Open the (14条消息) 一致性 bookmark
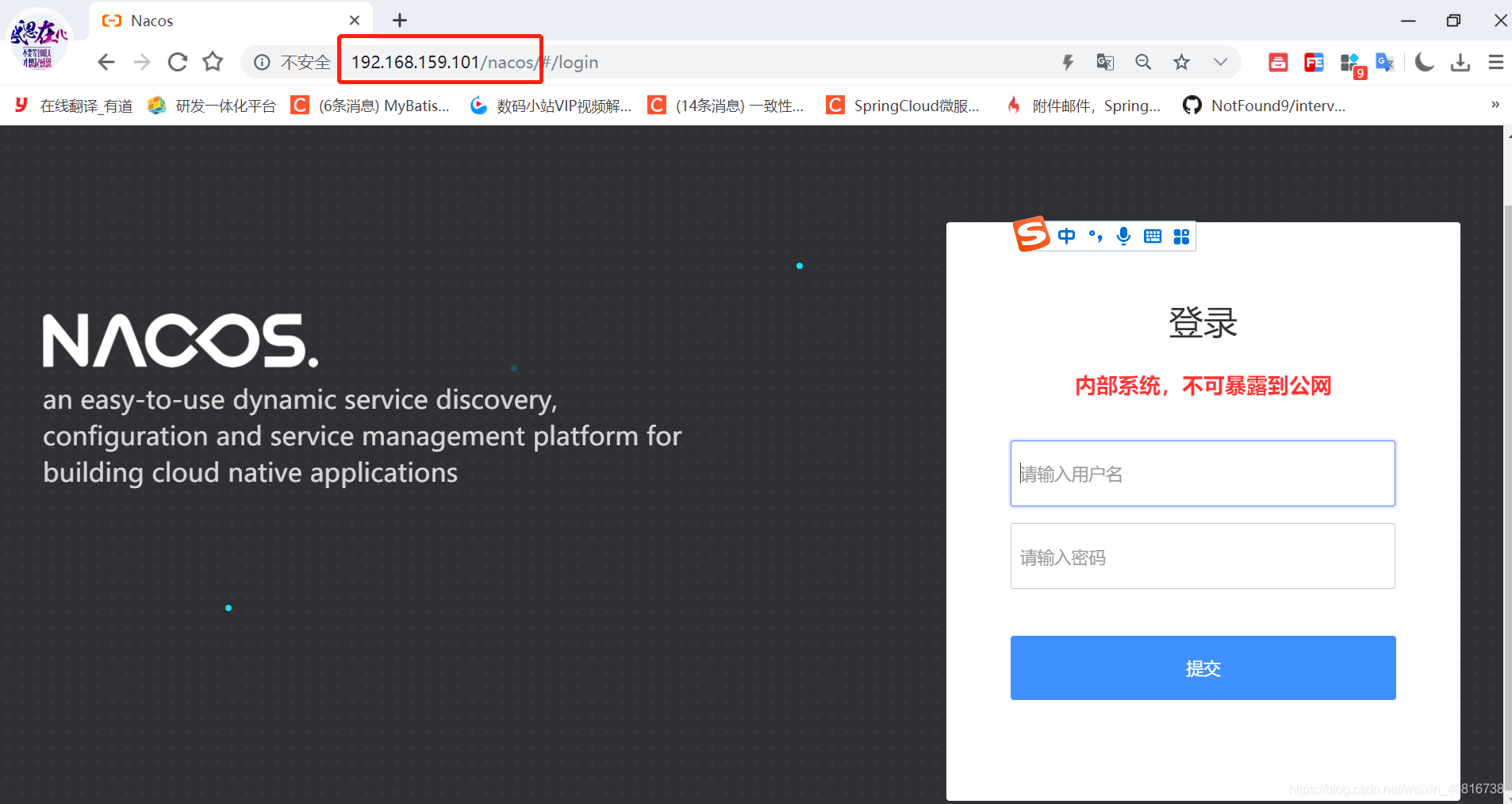Image resolution: width=1512 pixels, height=804 pixels. pos(726,106)
